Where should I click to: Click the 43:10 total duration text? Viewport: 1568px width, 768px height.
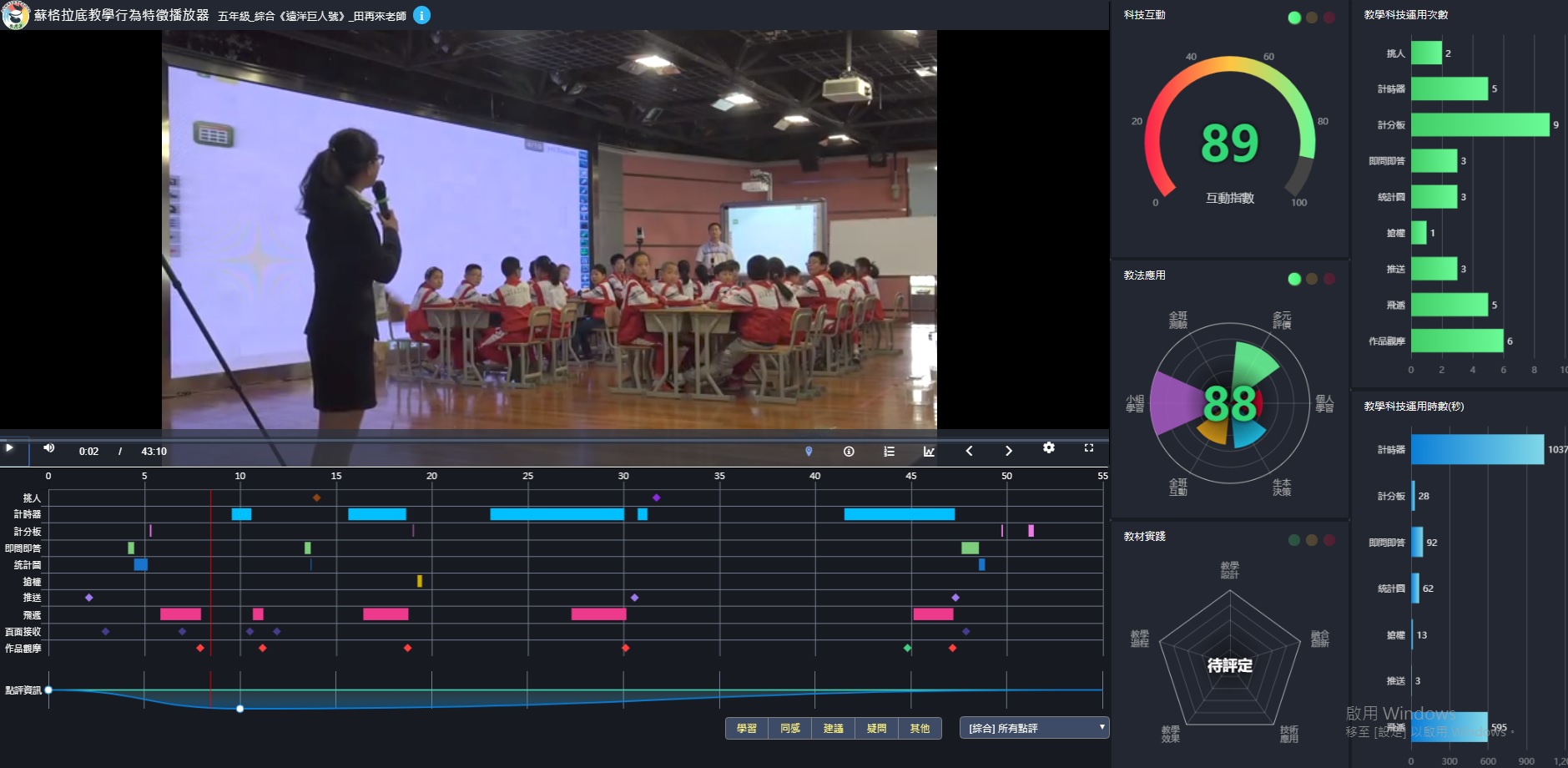154,452
